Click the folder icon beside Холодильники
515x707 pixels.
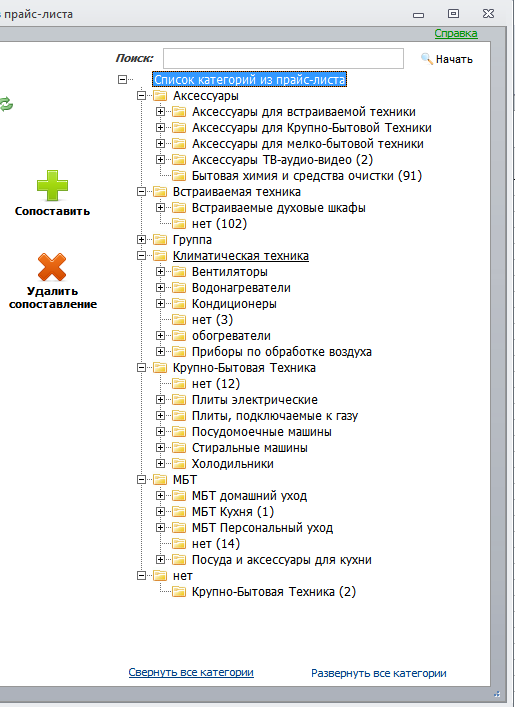click(x=179, y=464)
